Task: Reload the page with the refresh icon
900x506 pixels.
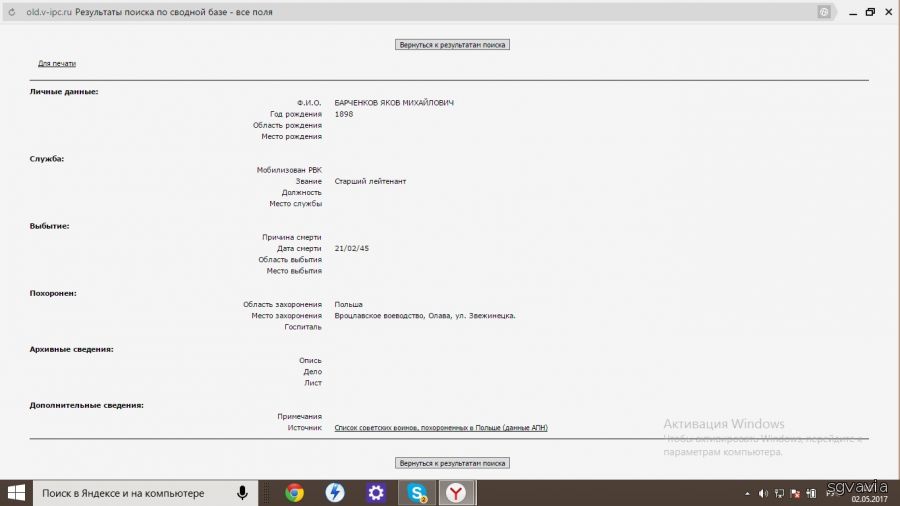Action: (x=11, y=12)
